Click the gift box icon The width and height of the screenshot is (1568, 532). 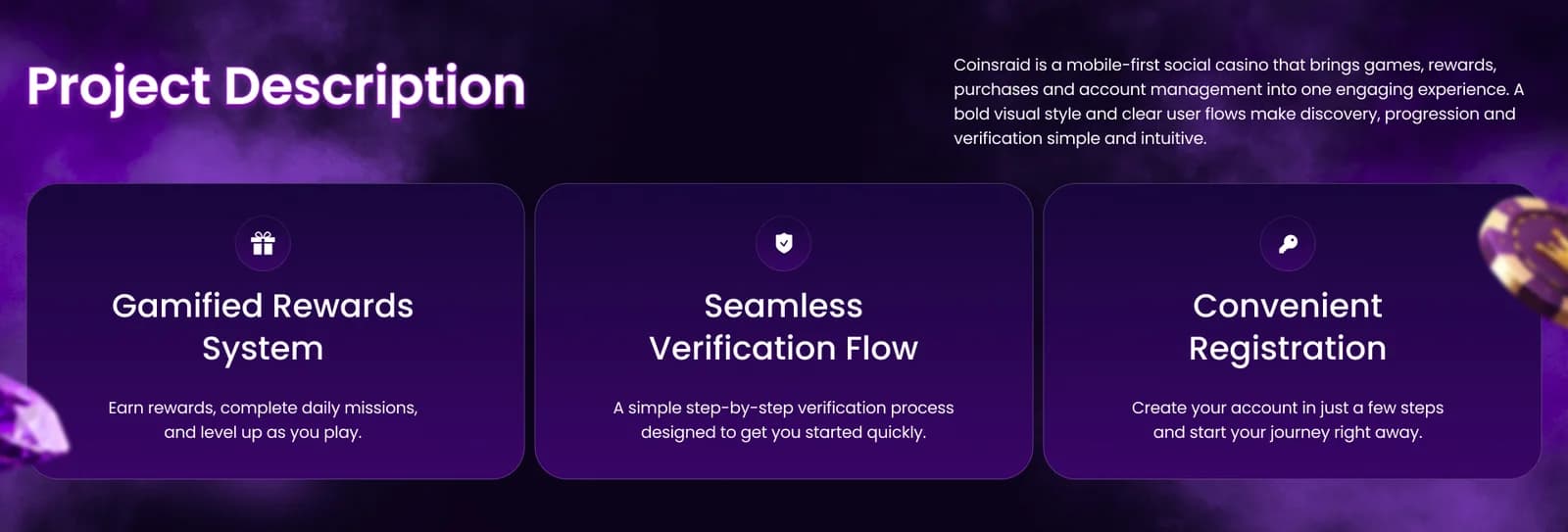263,243
